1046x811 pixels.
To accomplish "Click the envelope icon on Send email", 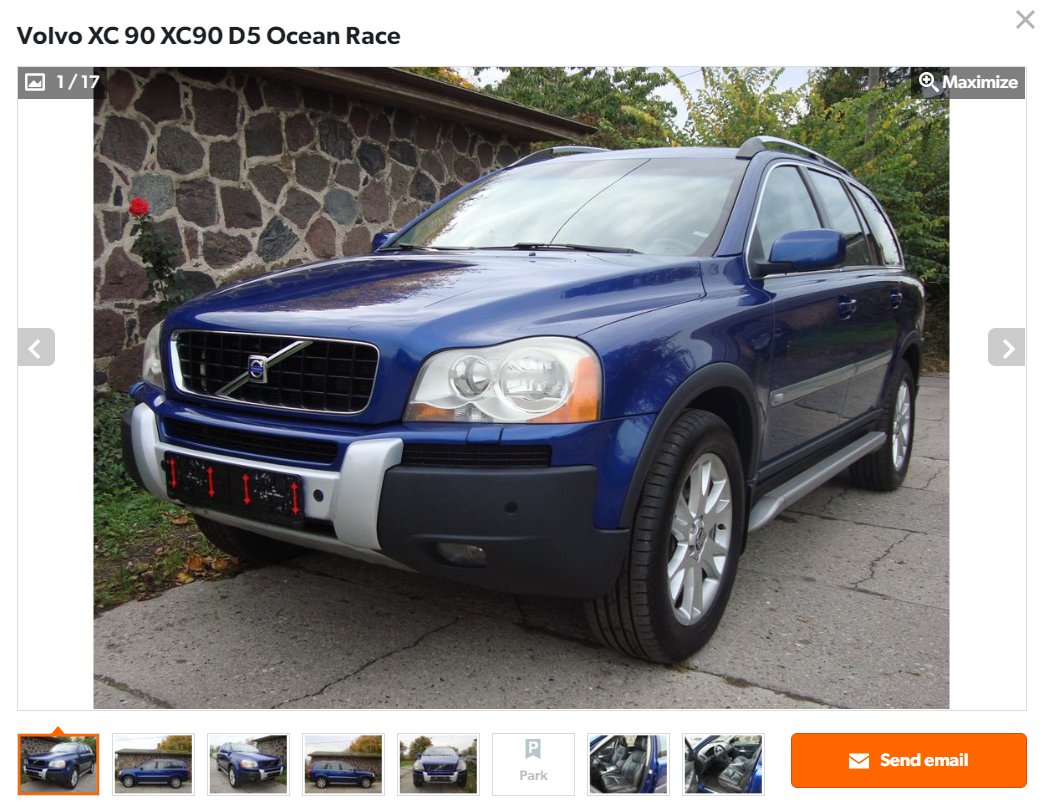I will [859, 760].
